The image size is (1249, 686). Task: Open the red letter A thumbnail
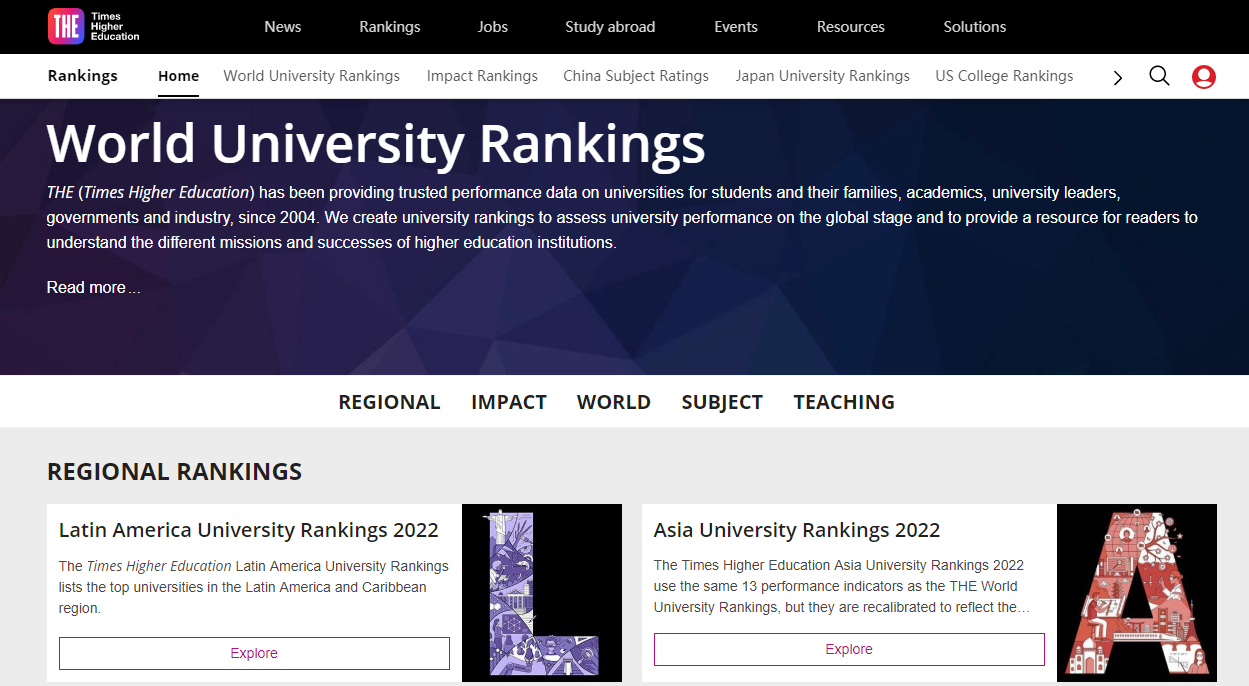point(1137,593)
